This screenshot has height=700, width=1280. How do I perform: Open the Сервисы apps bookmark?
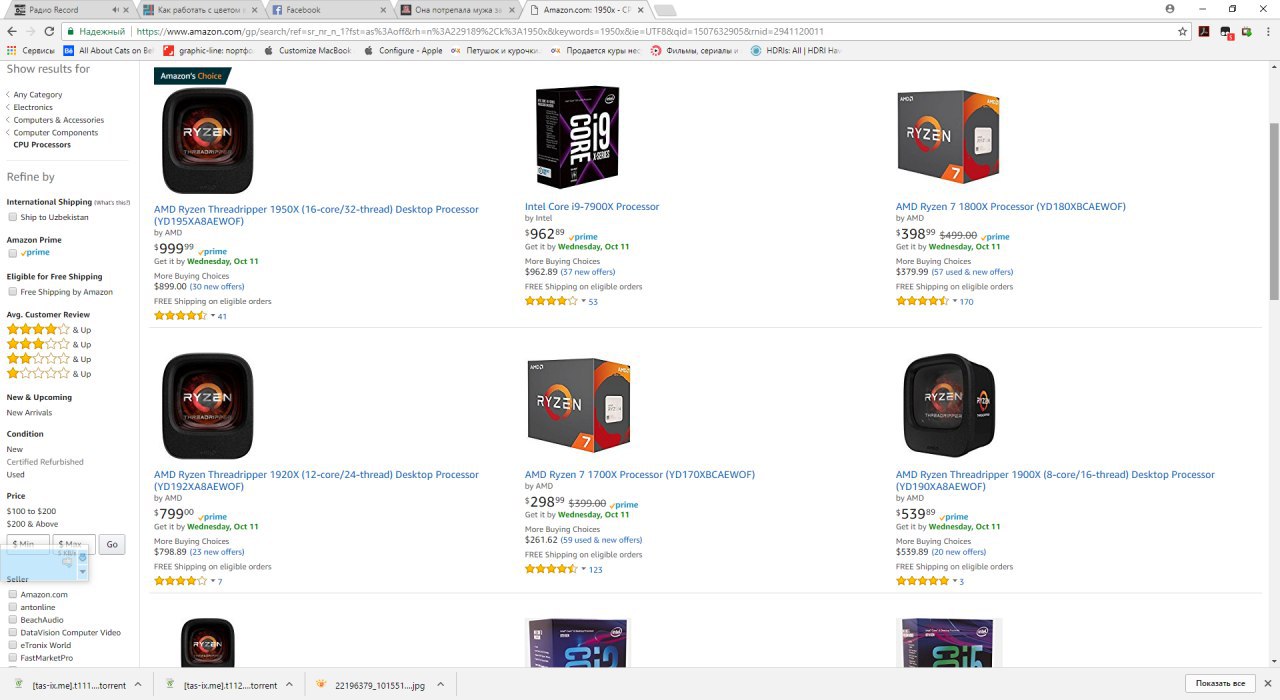pos(30,50)
